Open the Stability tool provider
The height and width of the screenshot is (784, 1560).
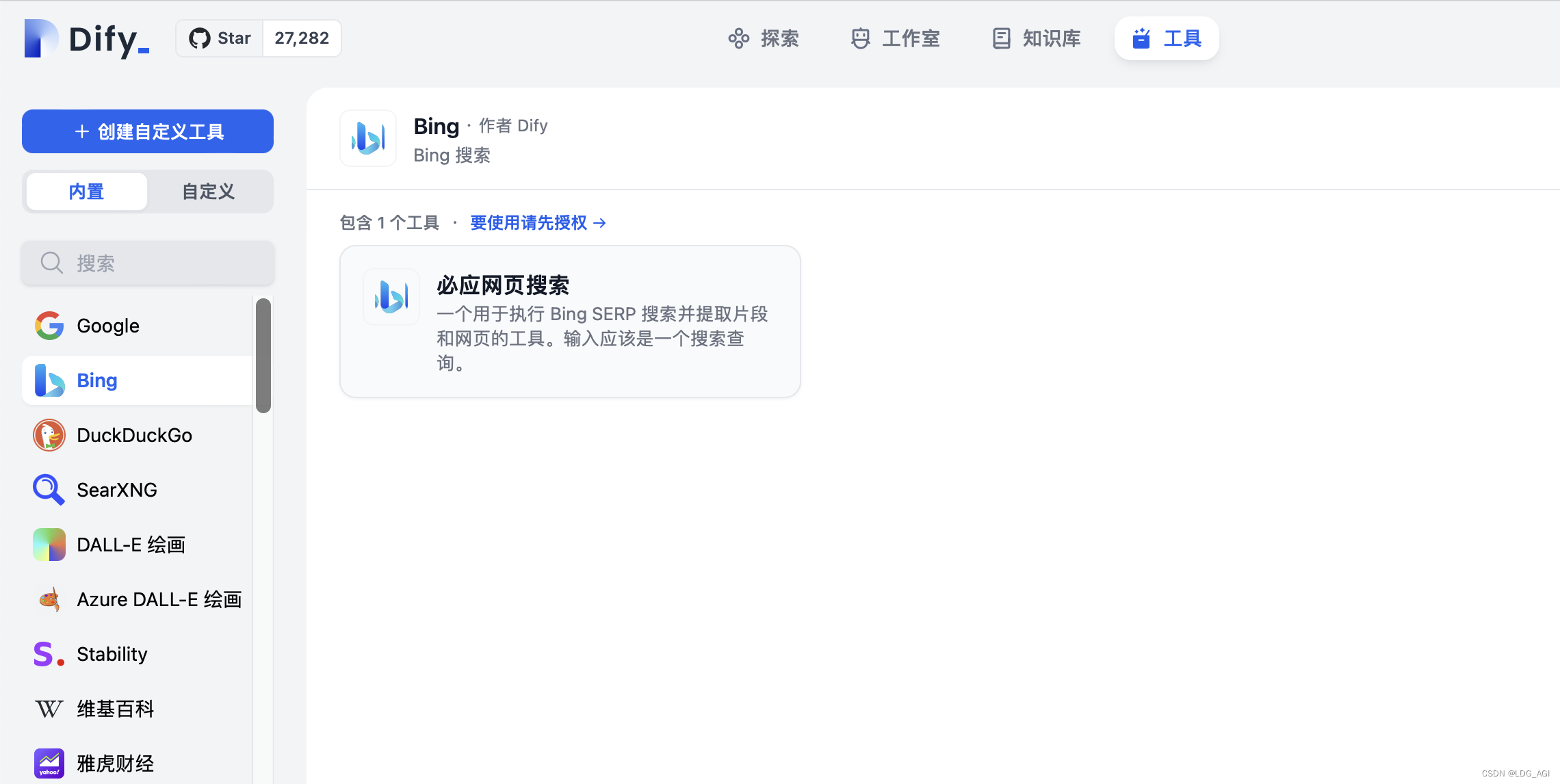[x=112, y=653]
